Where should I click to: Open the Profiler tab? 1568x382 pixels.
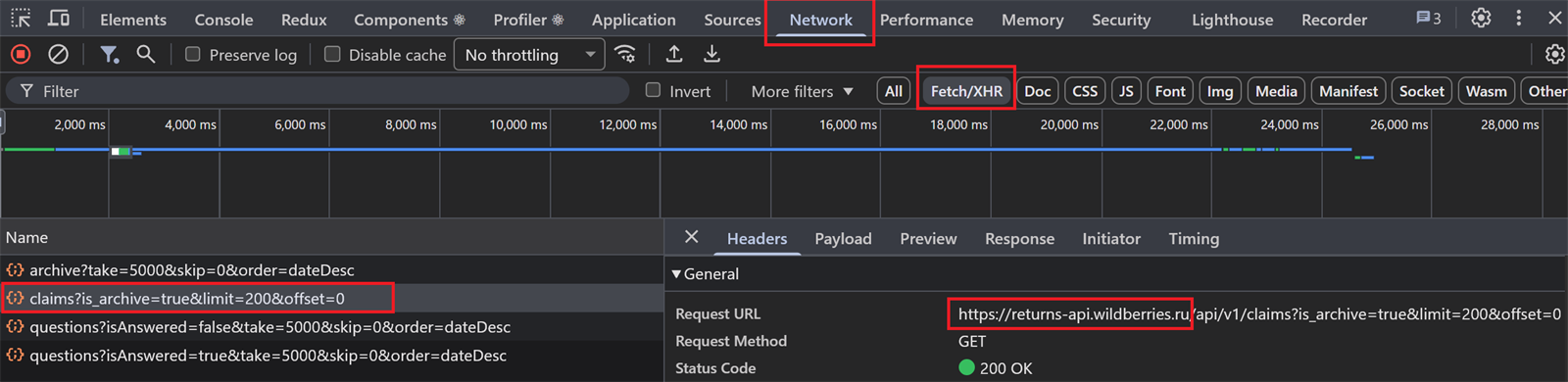coord(528,20)
